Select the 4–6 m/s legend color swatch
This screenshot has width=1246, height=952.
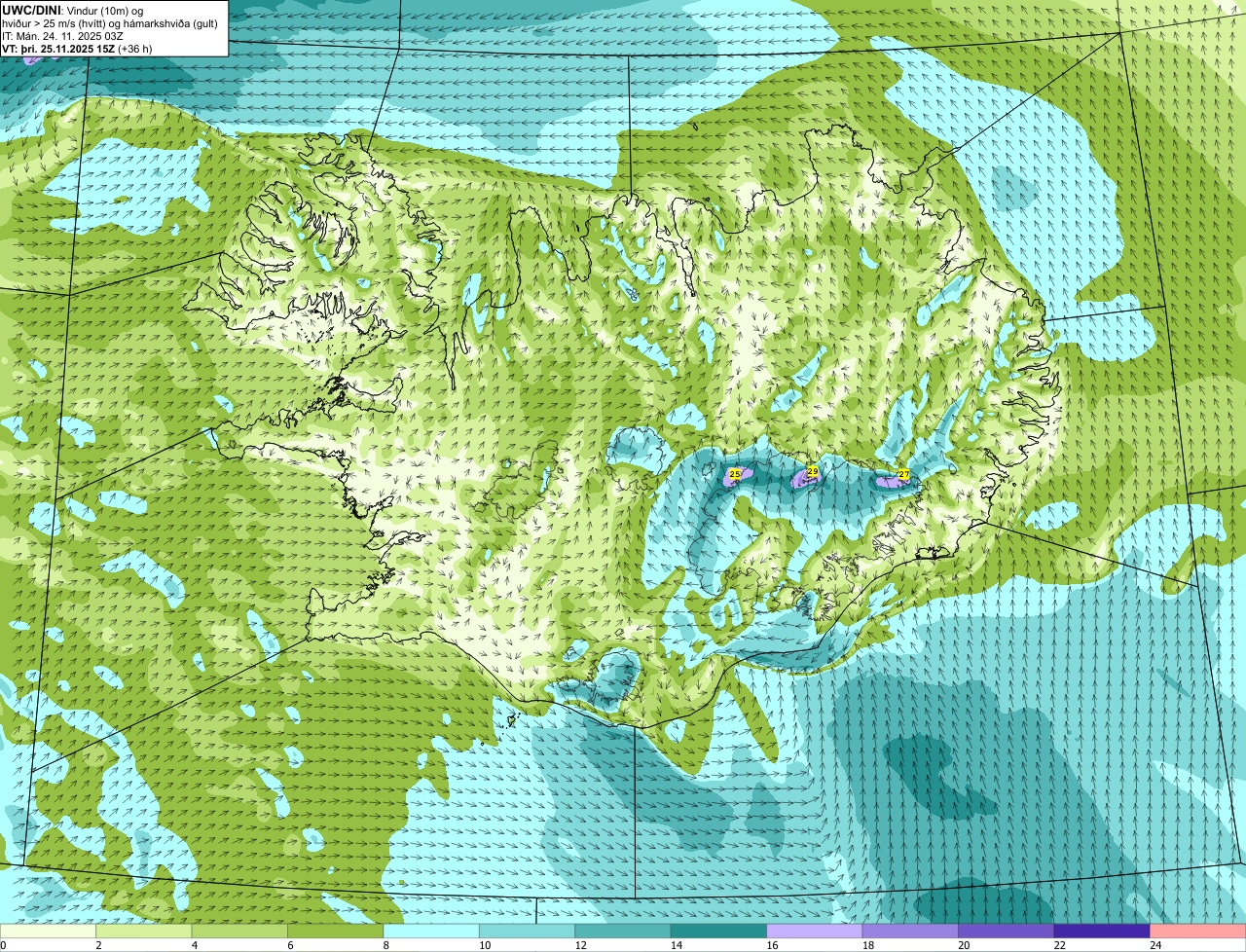coord(239,931)
